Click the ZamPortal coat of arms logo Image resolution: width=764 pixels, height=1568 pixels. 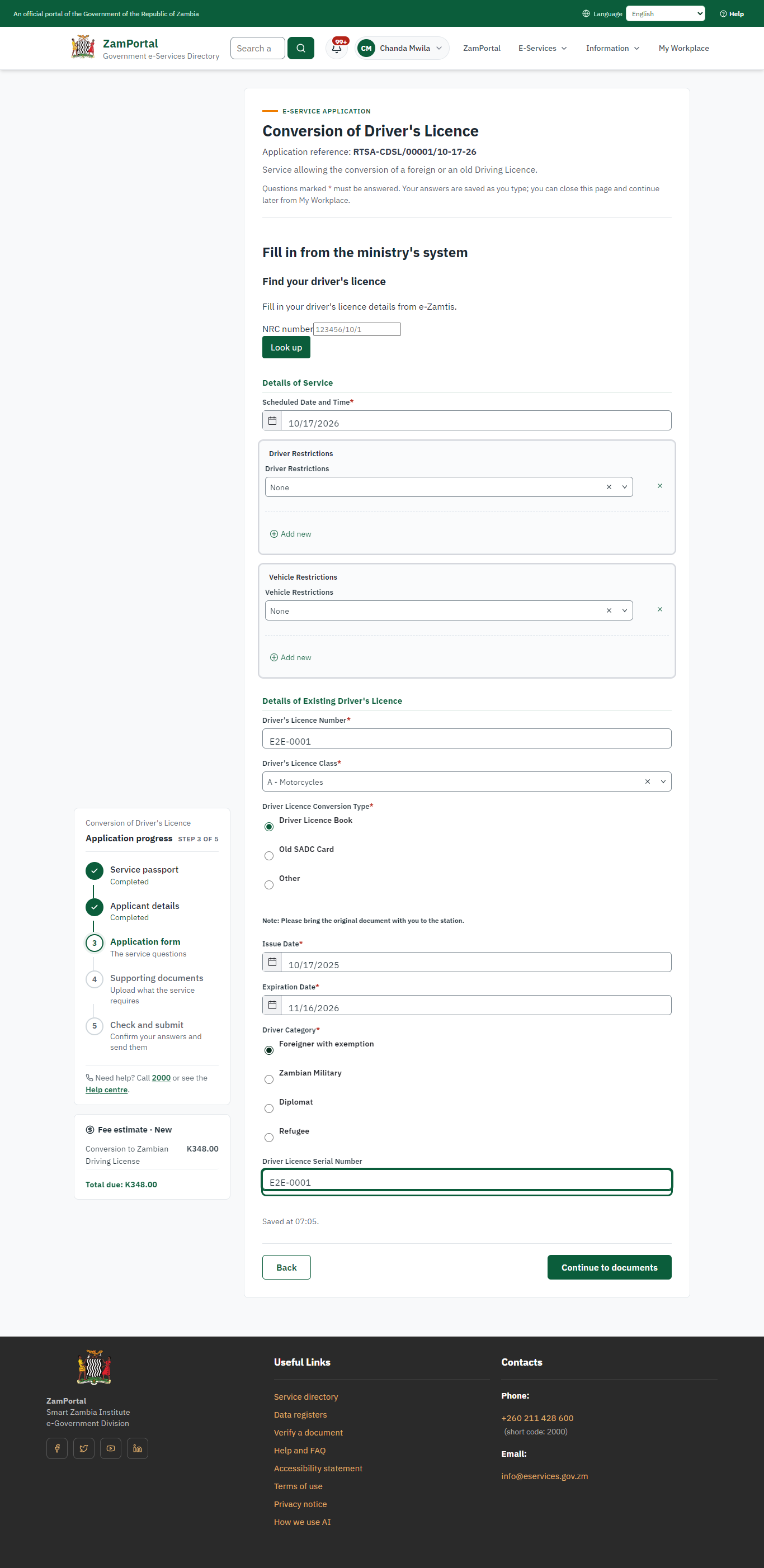[x=83, y=48]
